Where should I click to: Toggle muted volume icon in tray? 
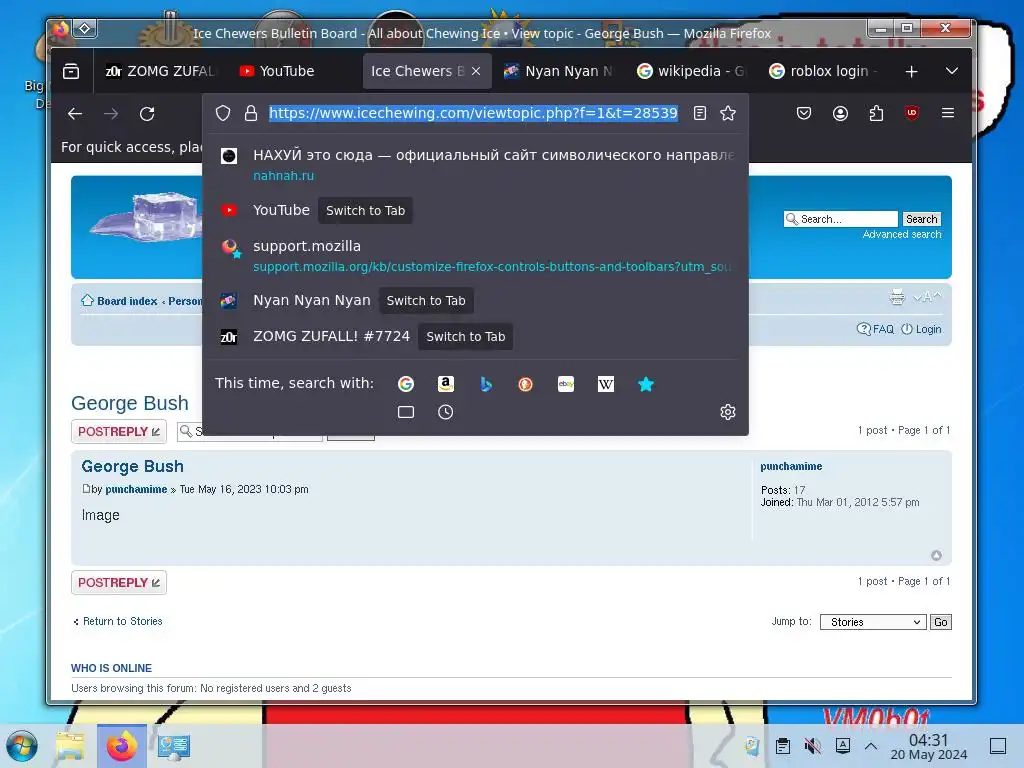(812, 746)
